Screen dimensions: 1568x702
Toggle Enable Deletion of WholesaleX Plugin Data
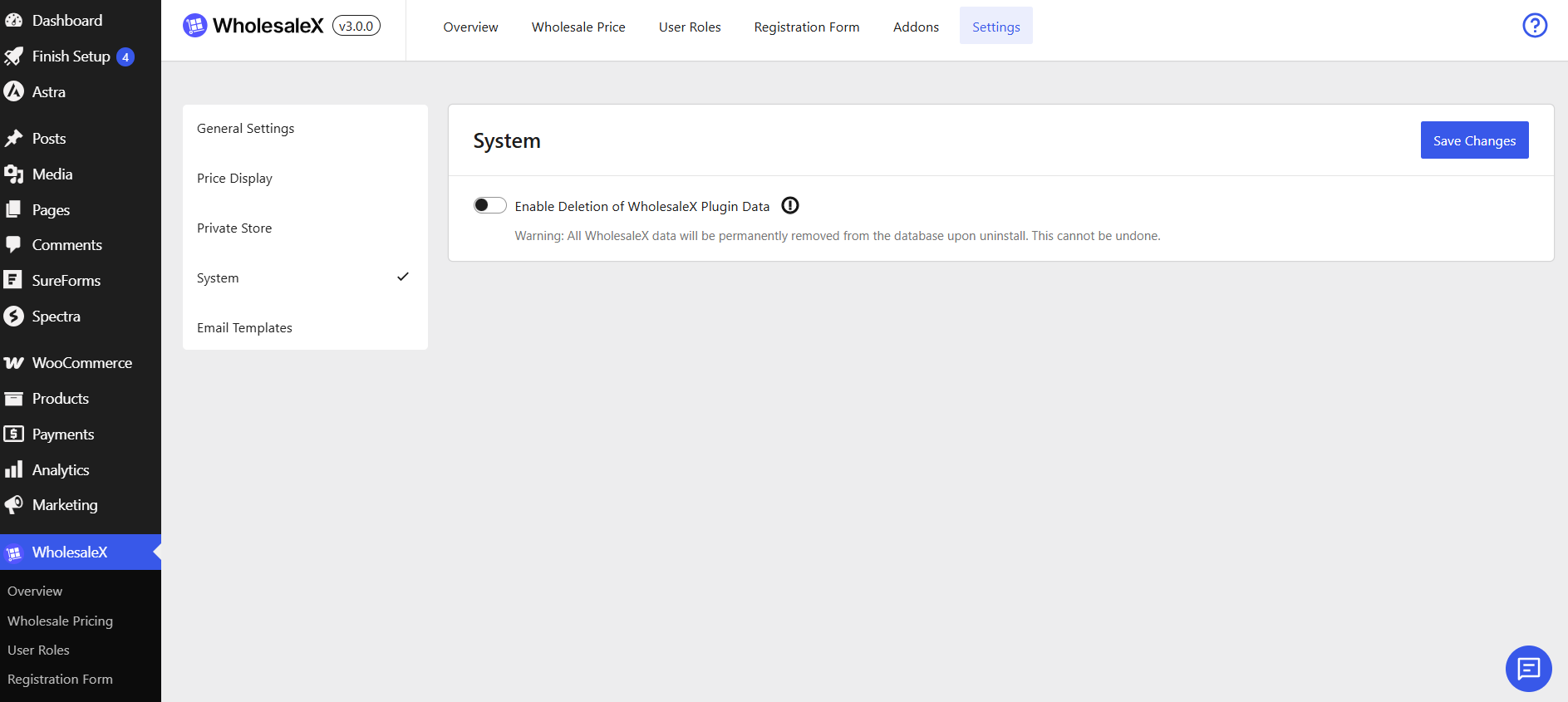coord(490,205)
